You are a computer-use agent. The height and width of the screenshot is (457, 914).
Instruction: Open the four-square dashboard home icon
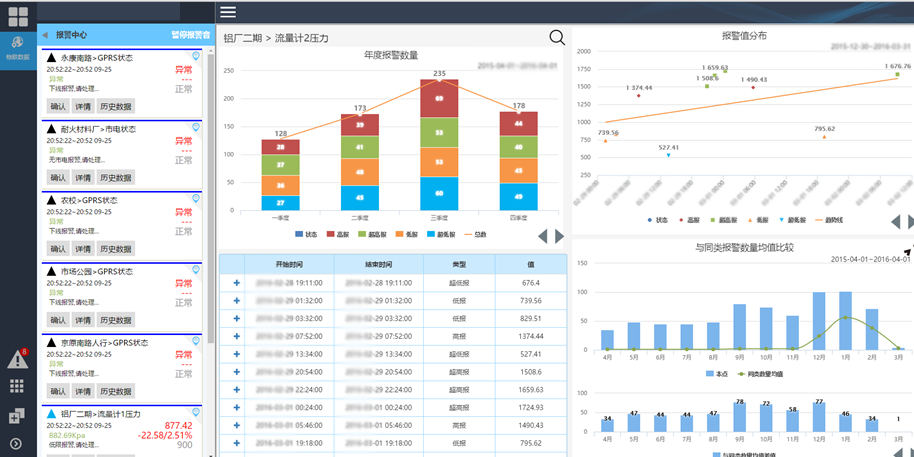click(18, 17)
